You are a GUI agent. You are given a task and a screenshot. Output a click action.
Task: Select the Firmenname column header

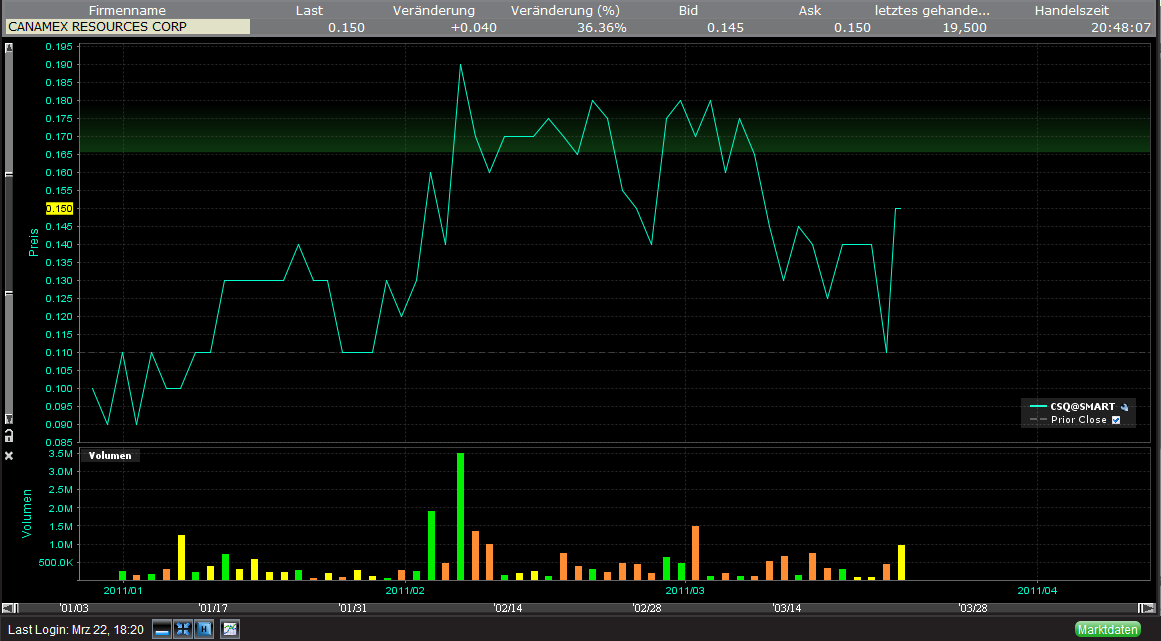click(x=127, y=10)
